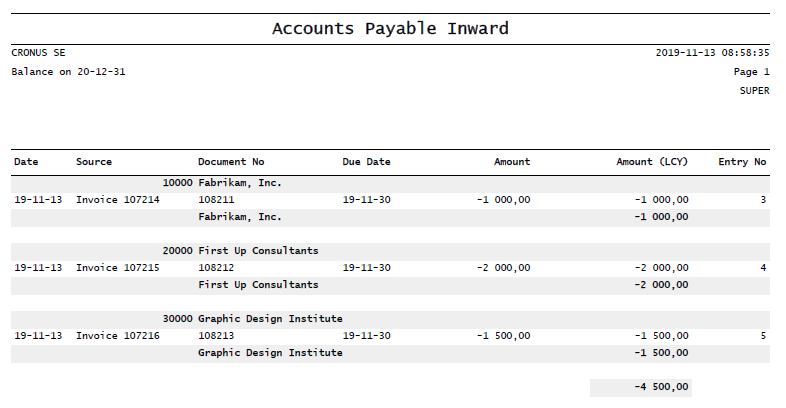The width and height of the screenshot is (786, 408).
Task: Click due date in the 108211 row
Action: click(x=366, y=199)
